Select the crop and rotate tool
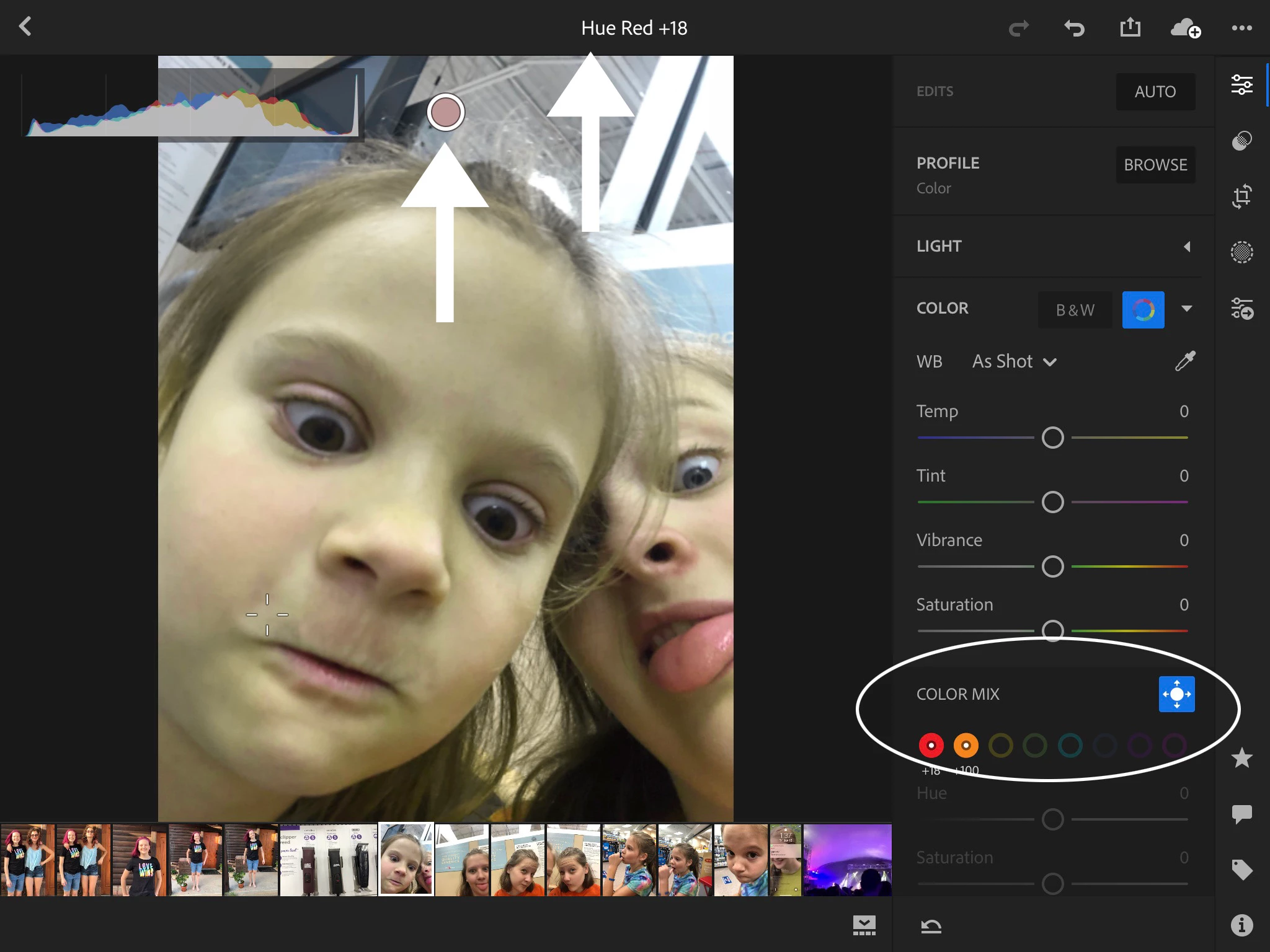Image resolution: width=1270 pixels, height=952 pixels. click(1241, 196)
